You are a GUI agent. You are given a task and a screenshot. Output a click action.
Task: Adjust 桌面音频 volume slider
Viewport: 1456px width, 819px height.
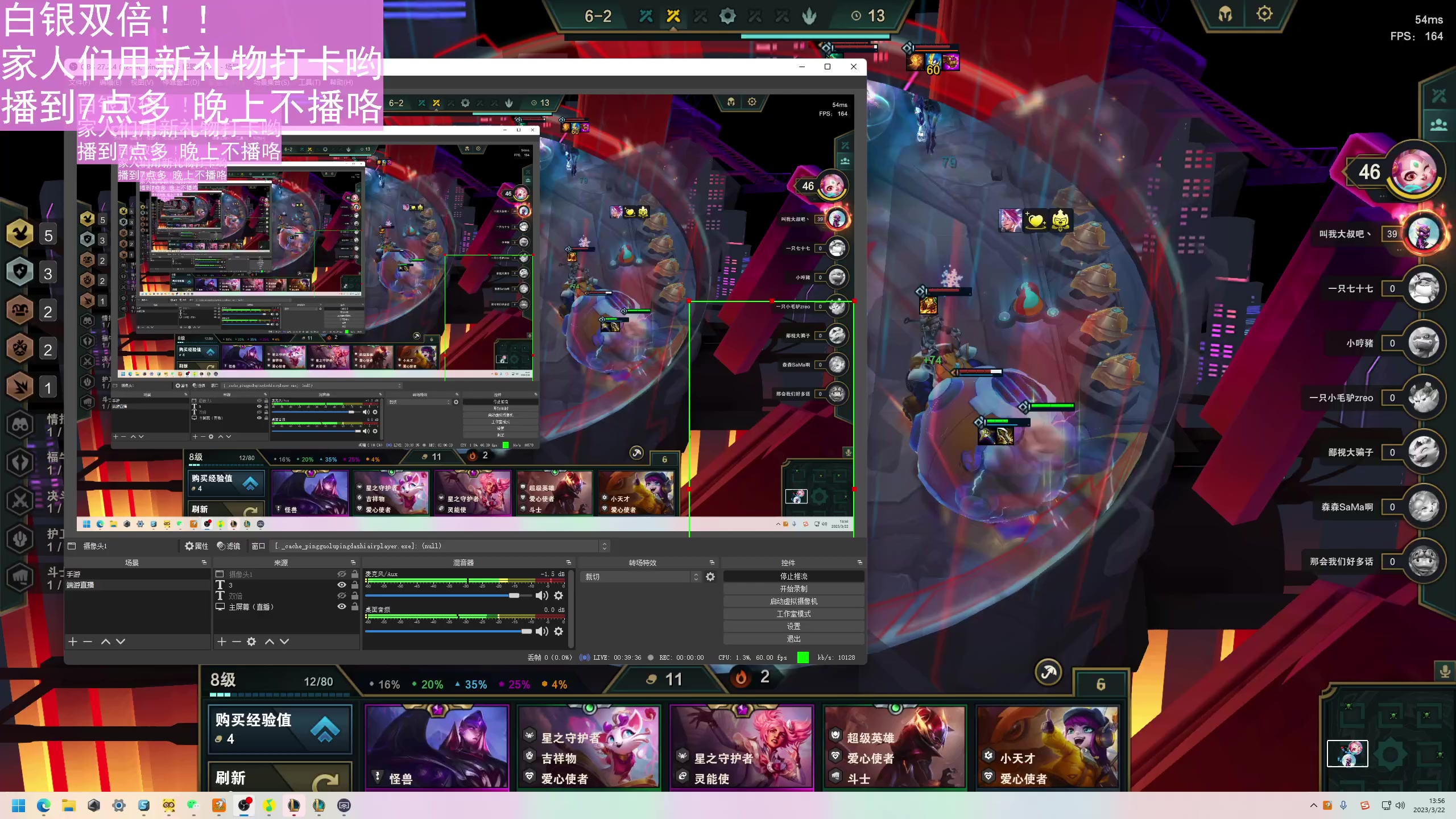(x=448, y=631)
